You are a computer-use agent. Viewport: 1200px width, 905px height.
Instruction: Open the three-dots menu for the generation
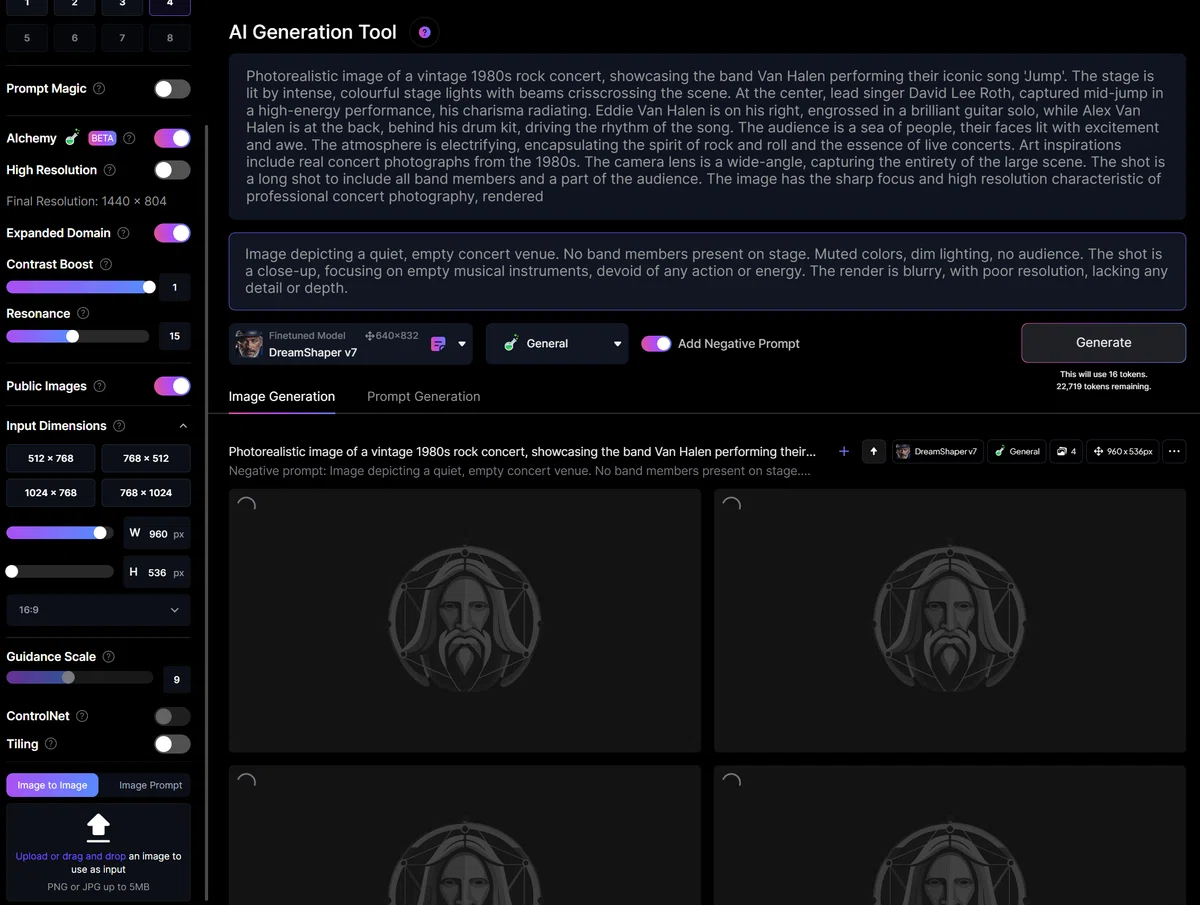(1174, 452)
